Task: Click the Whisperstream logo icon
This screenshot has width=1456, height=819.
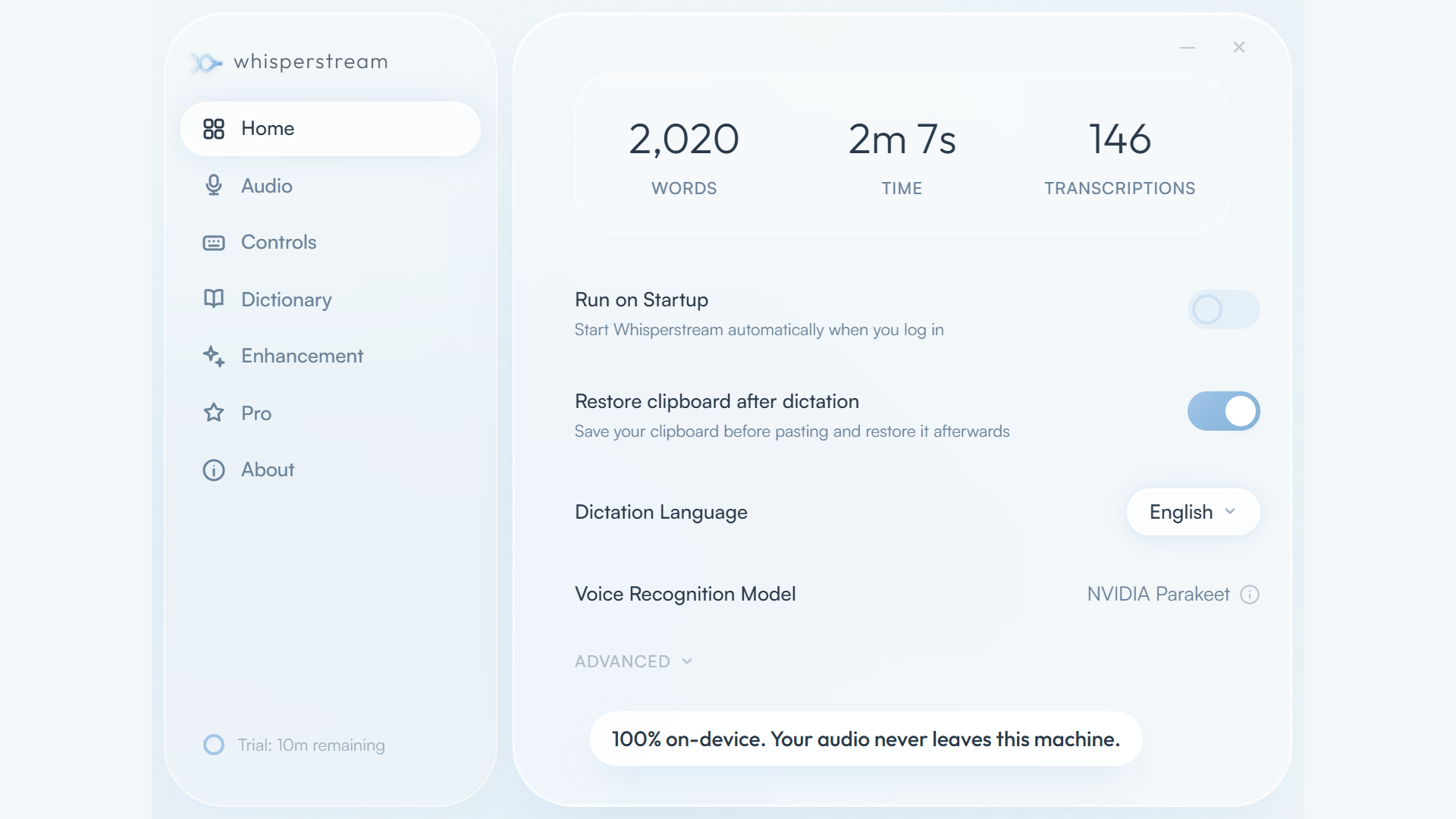Action: coord(206,62)
